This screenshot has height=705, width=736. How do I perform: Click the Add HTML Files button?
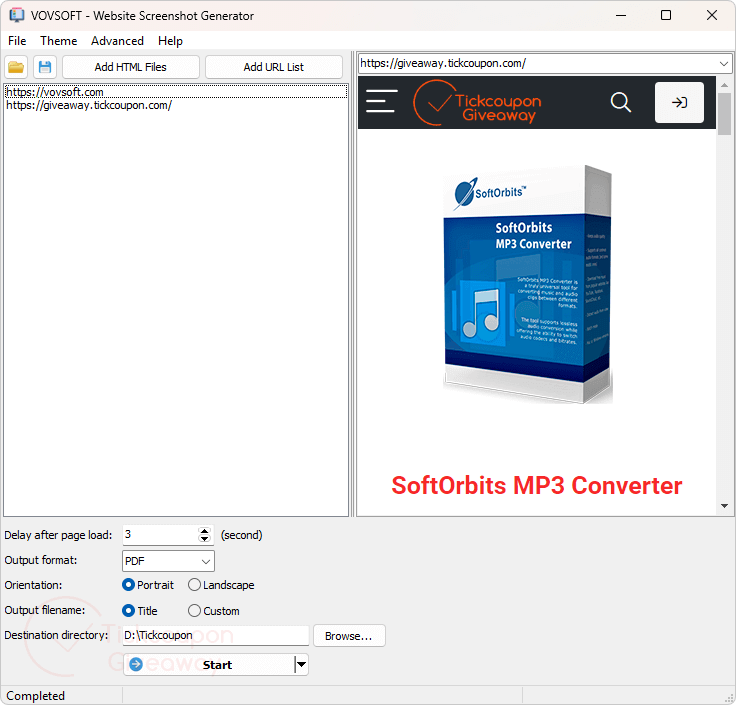[131, 67]
